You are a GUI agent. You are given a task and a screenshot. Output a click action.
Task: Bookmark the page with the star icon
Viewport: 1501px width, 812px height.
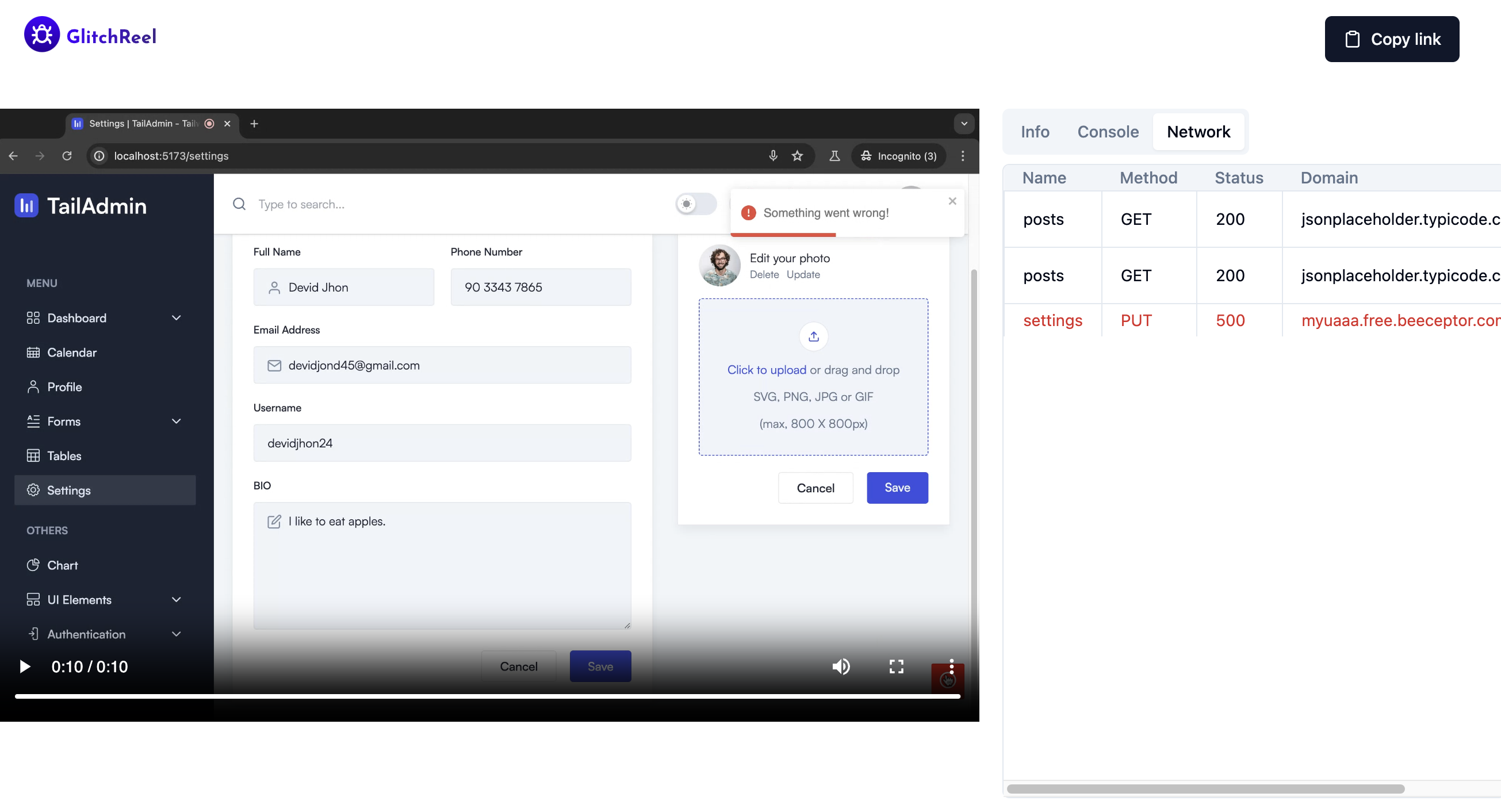point(797,155)
